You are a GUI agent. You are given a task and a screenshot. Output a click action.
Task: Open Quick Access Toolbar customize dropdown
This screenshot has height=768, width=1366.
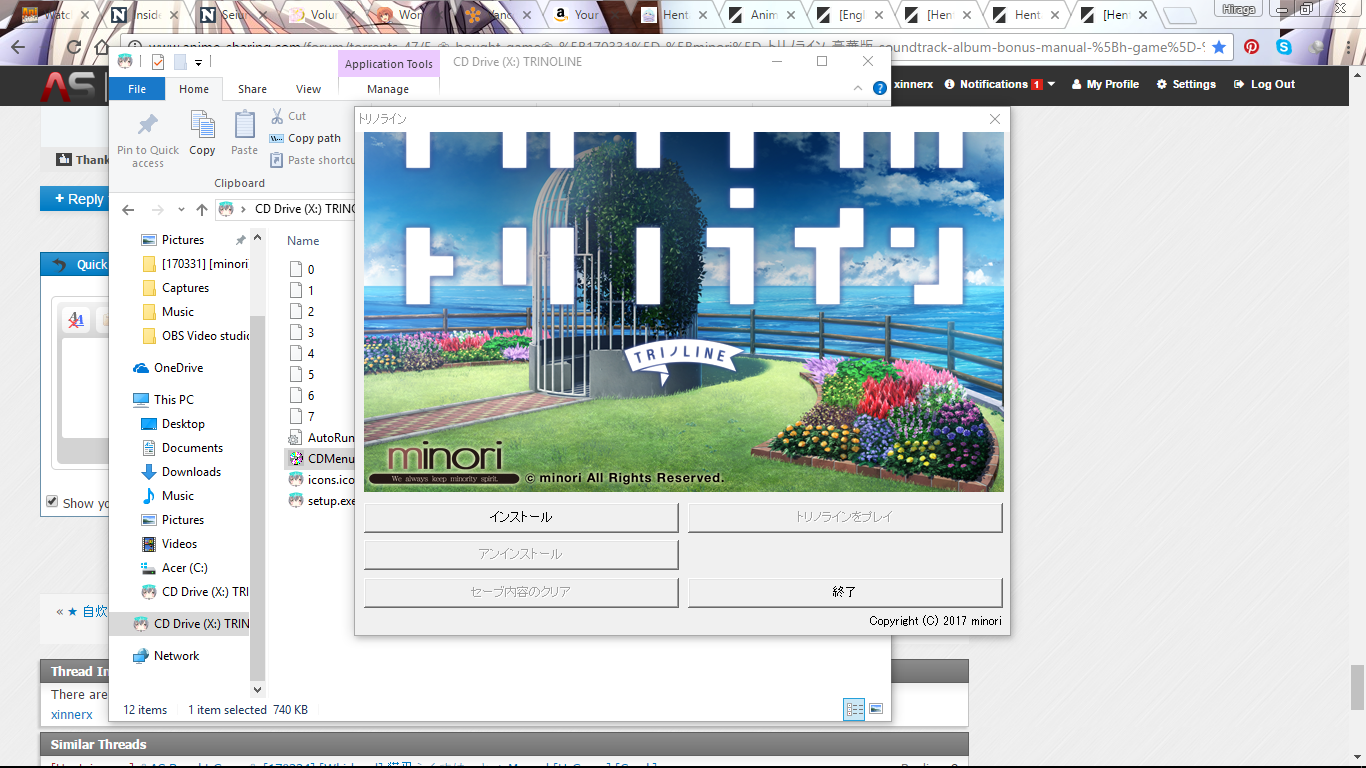[198, 62]
